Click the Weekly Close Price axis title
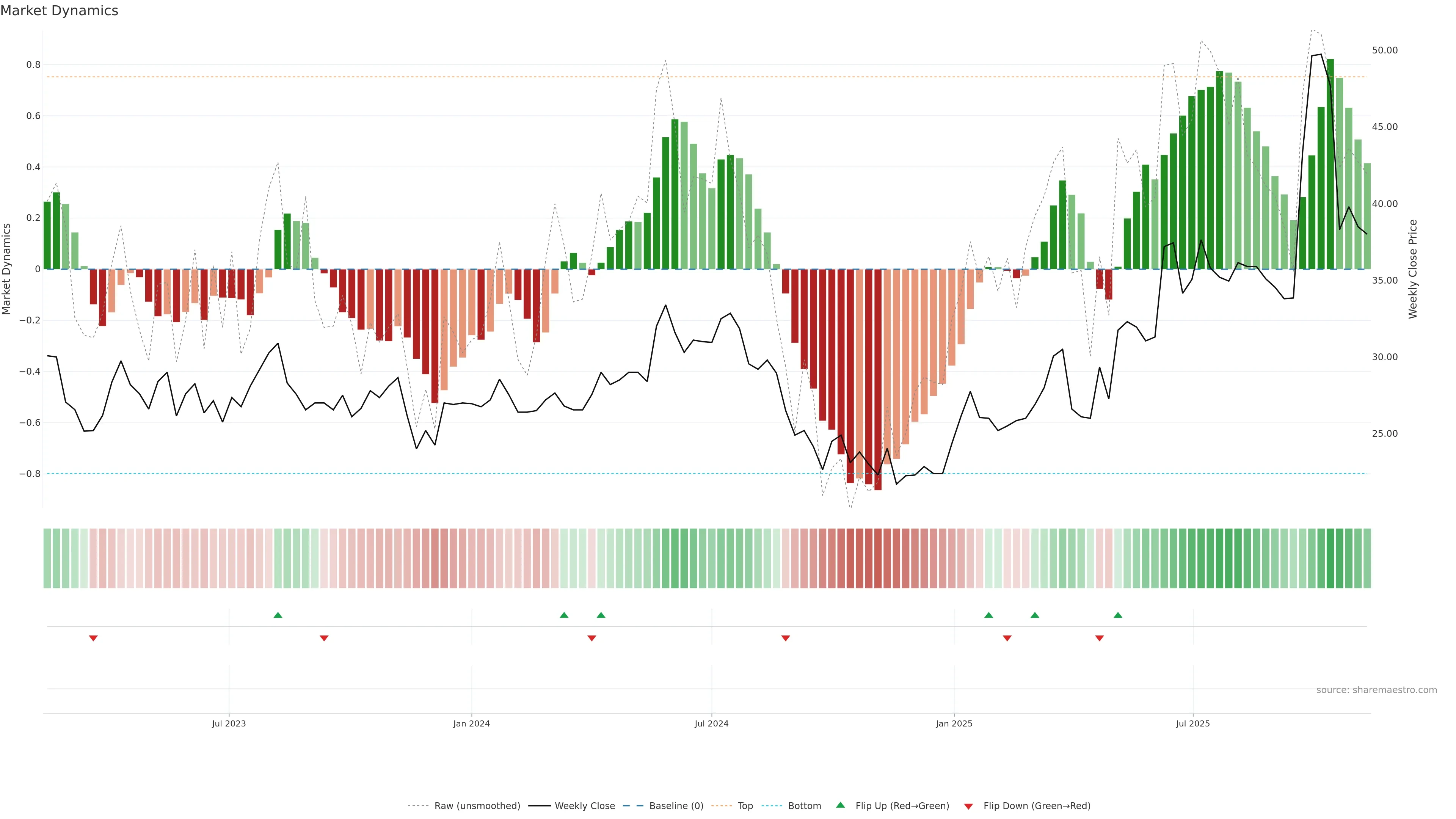 click(1412, 269)
